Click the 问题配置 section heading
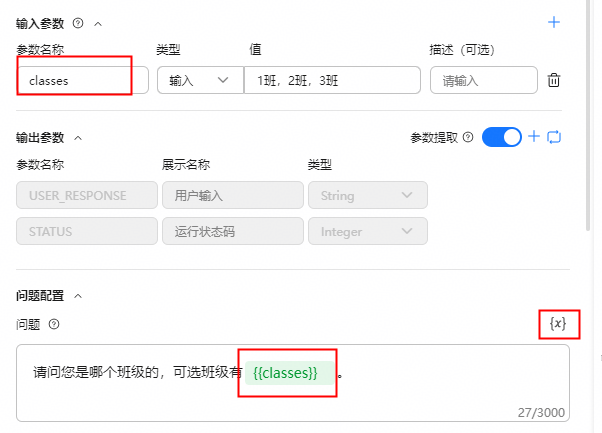Image resolution: width=602 pixels, height=433 pixels. 40,296
